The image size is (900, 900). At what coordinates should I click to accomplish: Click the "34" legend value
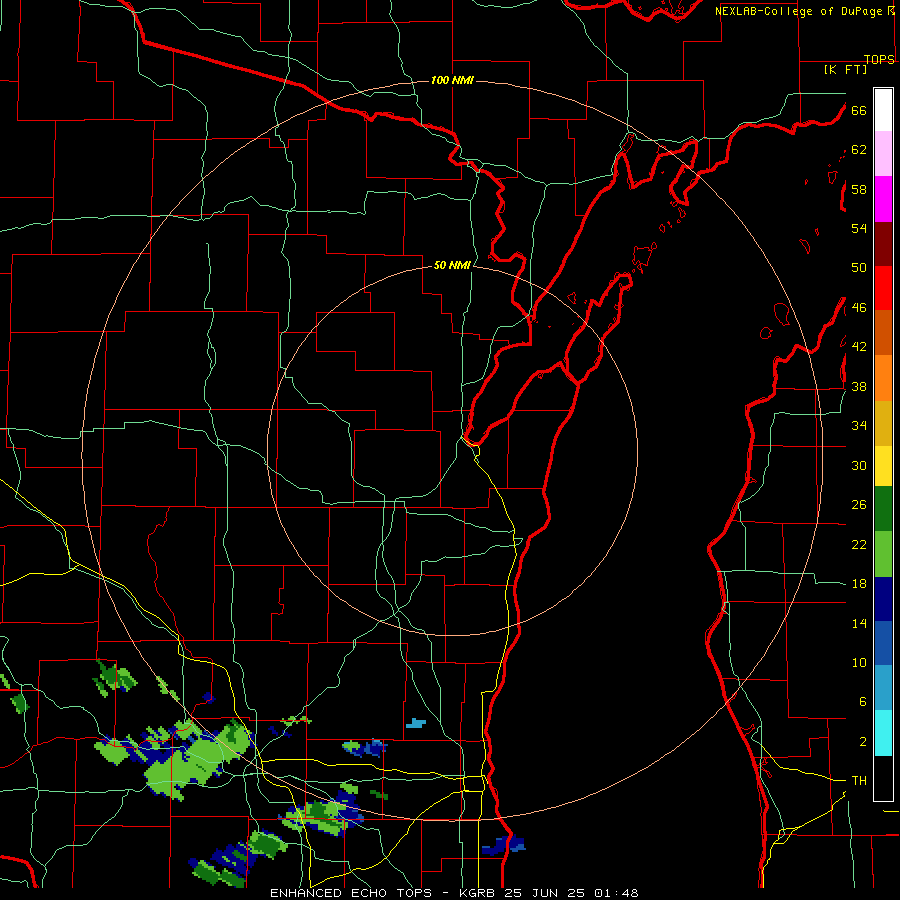tap(859, 426)
